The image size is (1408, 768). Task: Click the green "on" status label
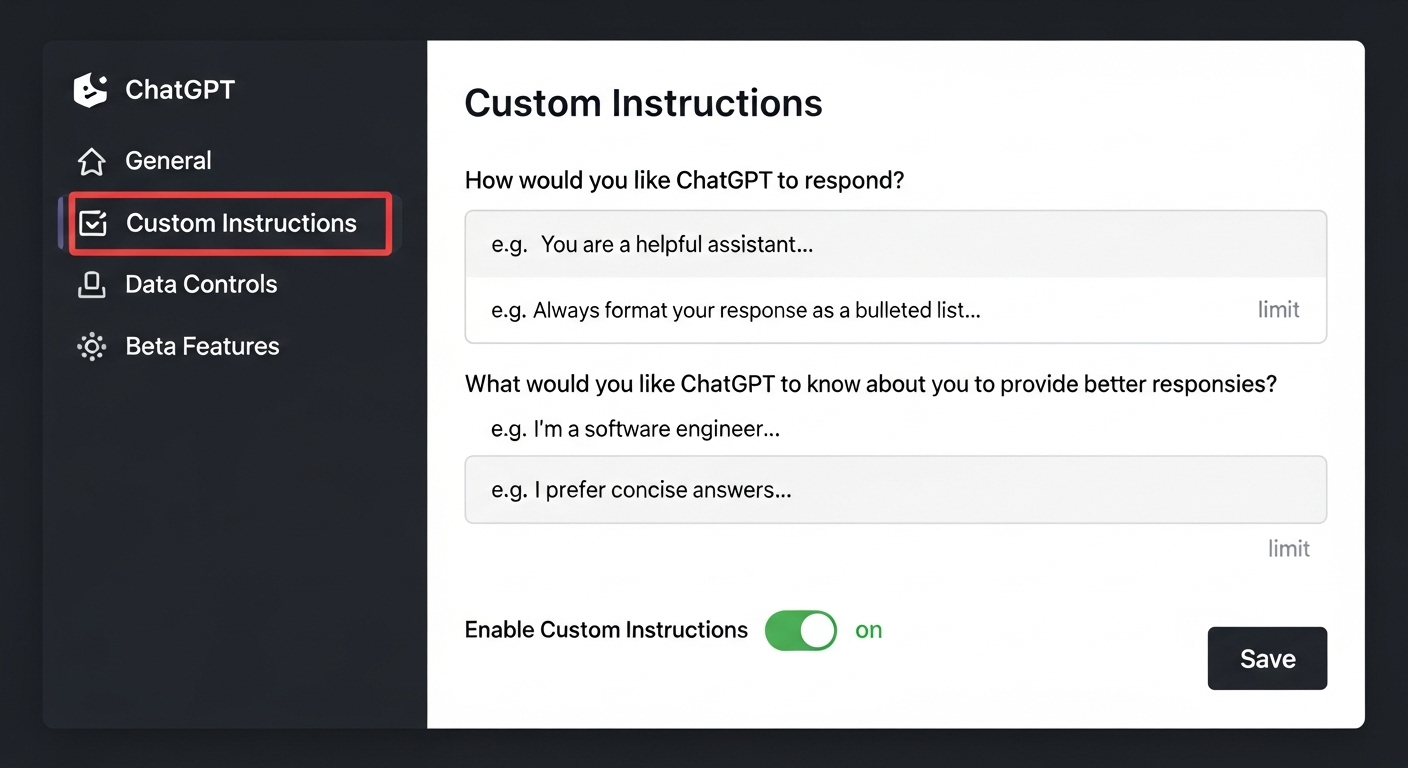[868, 630]
